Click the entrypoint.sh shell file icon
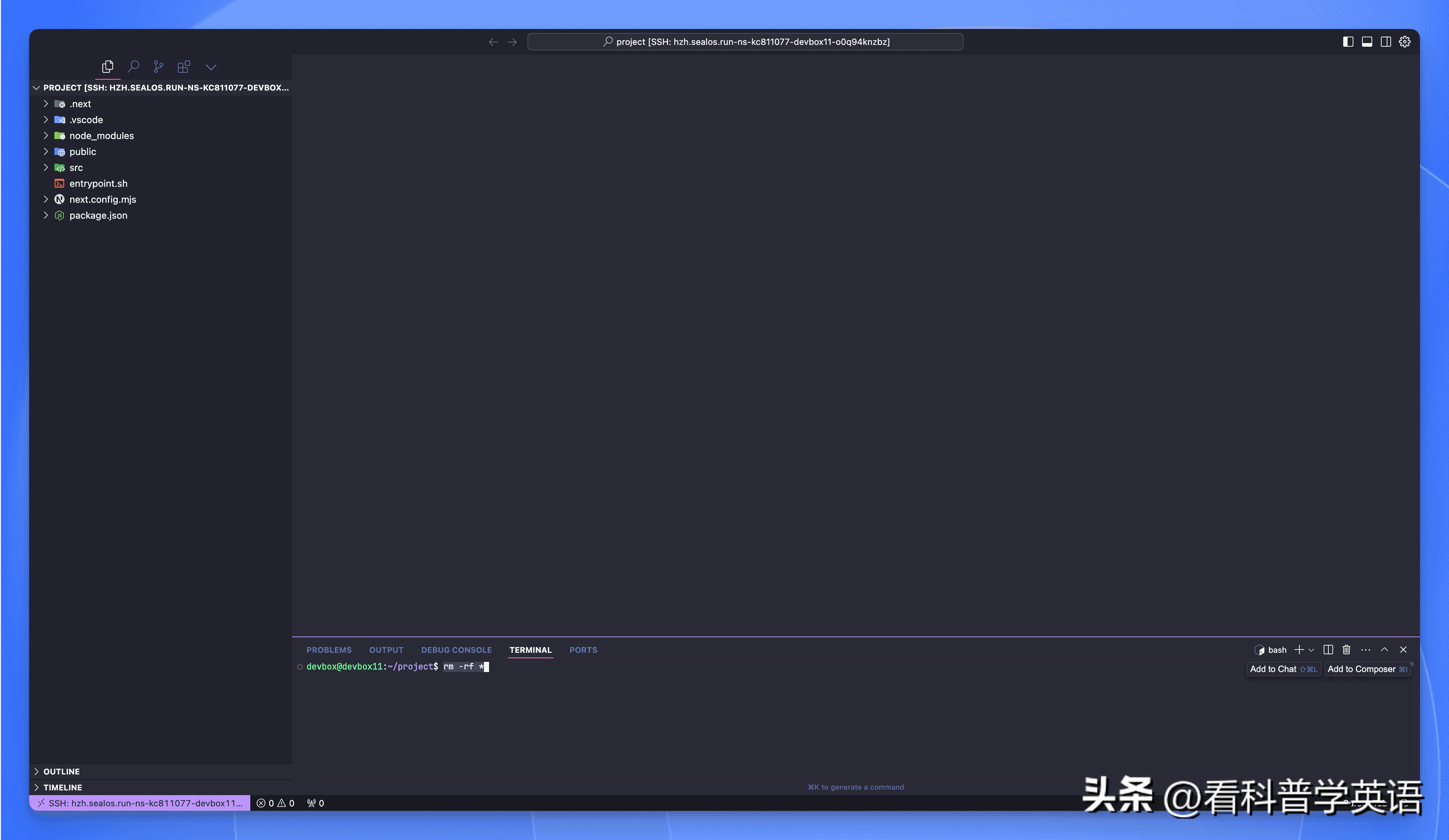Image resolution: width=1449 pixels, height=840 pixels. pyautogui.click(x=59, y=184)
